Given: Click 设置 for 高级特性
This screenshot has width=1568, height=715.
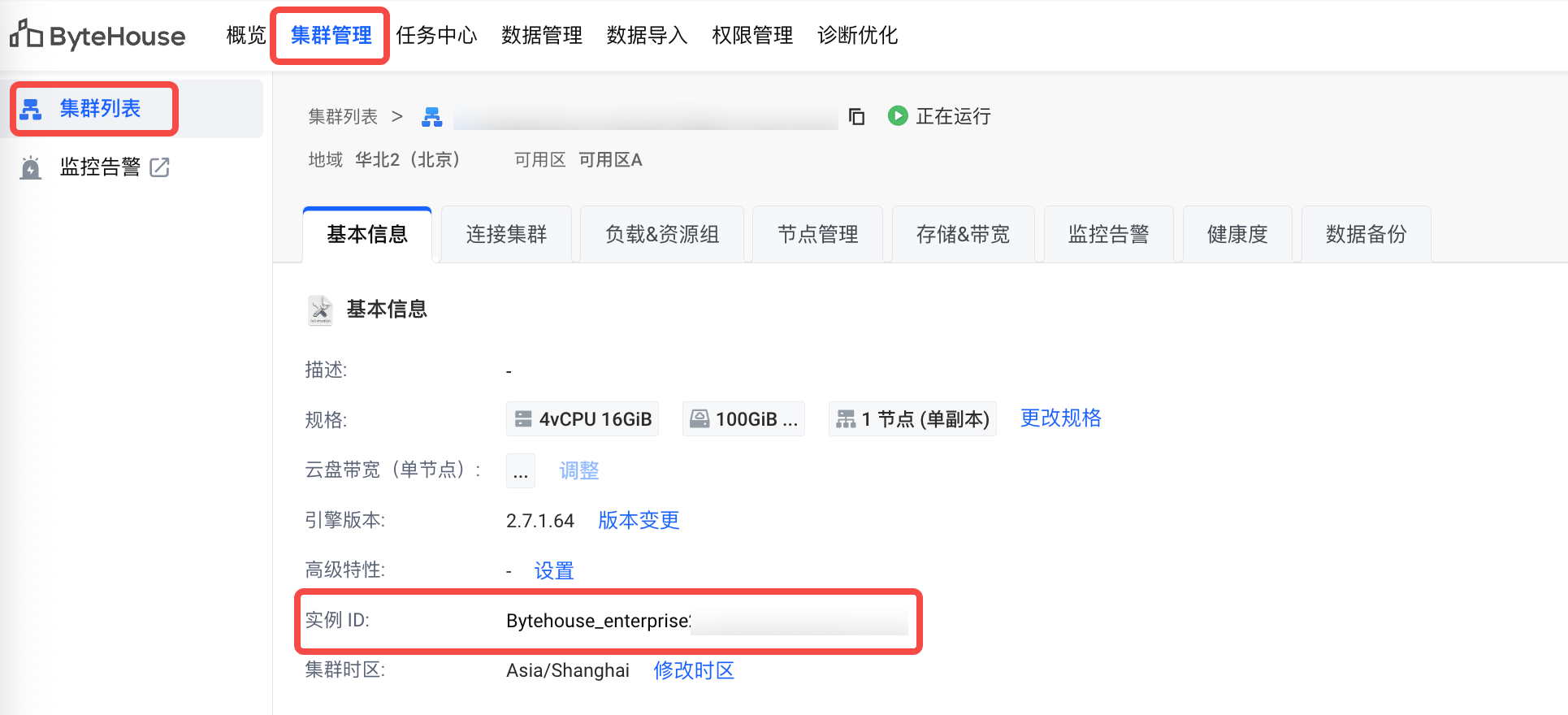Looking at the screenshot, I should click(x=554, y=571).
